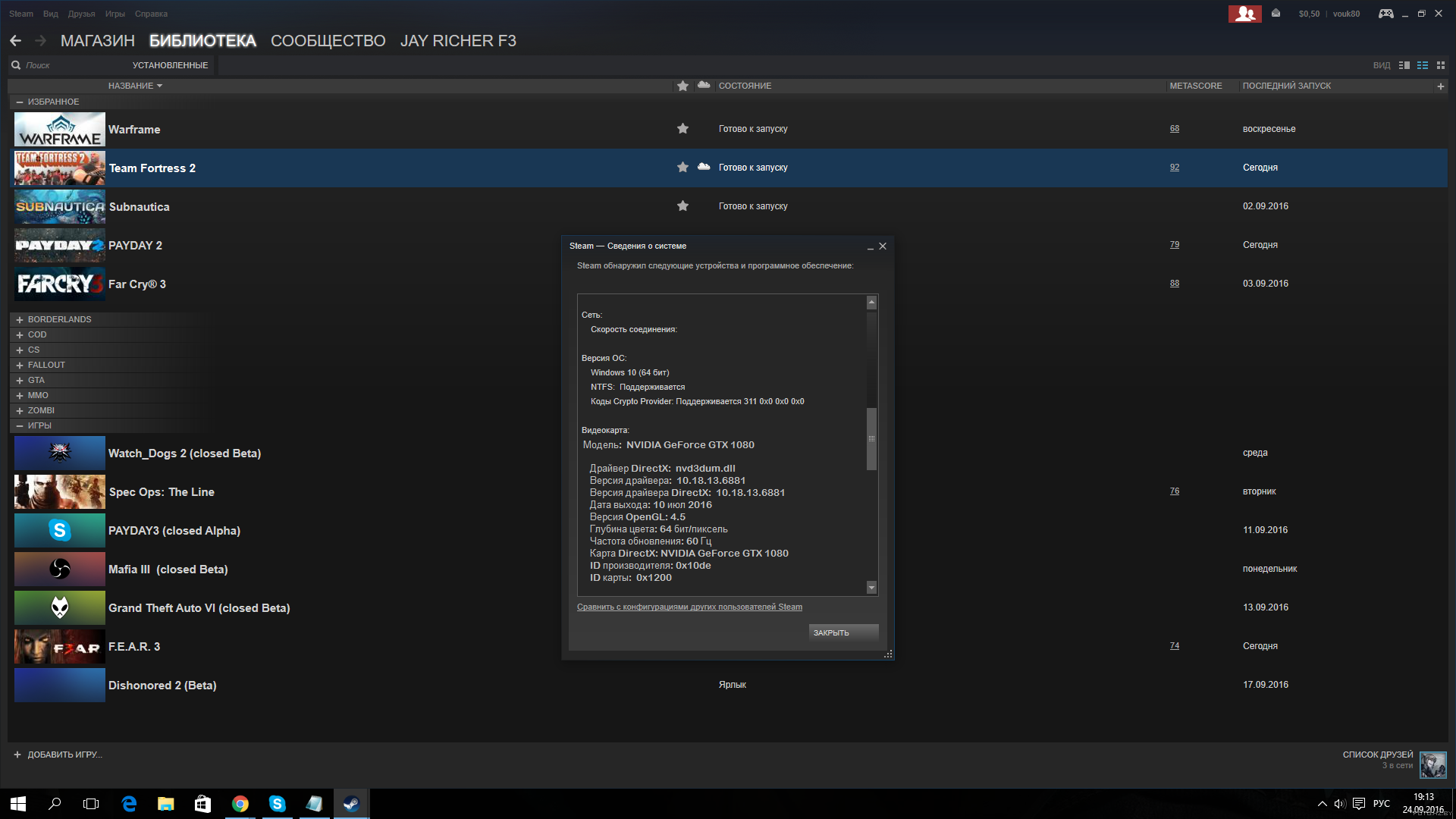
Task: Sort by НАЗВАНИЕ column dropdown
Action: point(135,86)
